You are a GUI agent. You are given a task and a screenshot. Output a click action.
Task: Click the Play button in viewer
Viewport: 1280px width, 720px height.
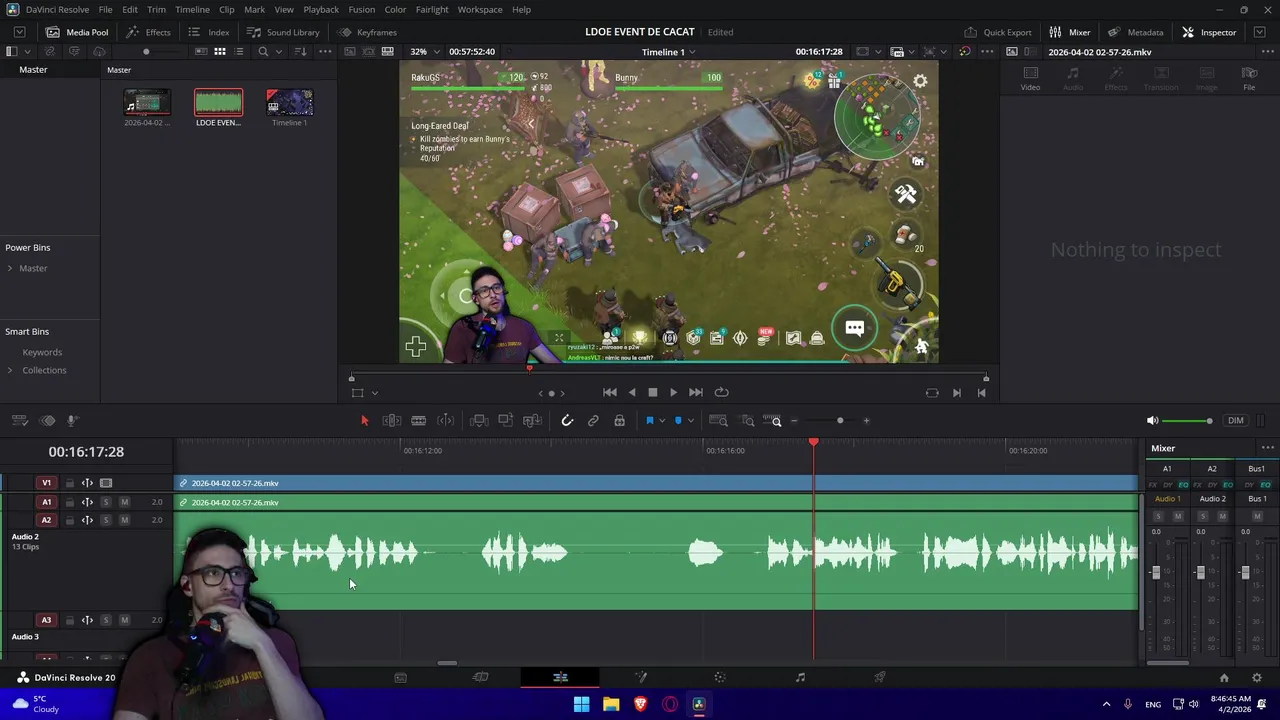click(673, 393)
